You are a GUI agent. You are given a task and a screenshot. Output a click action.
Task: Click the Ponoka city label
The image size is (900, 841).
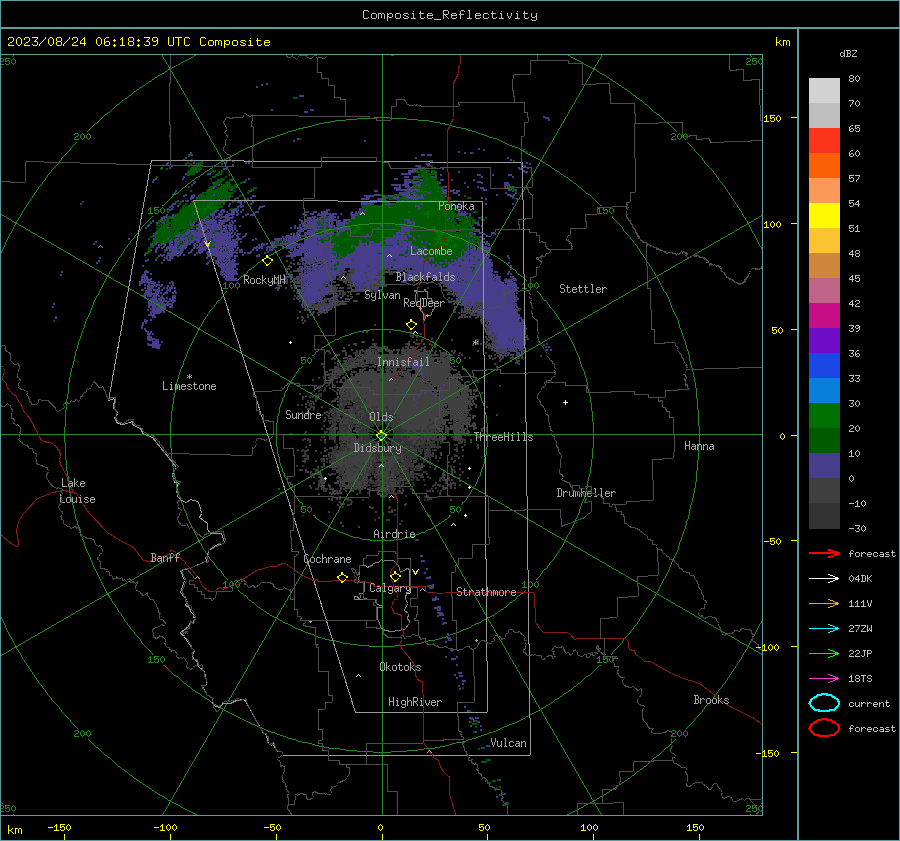(x=456, y=206)
